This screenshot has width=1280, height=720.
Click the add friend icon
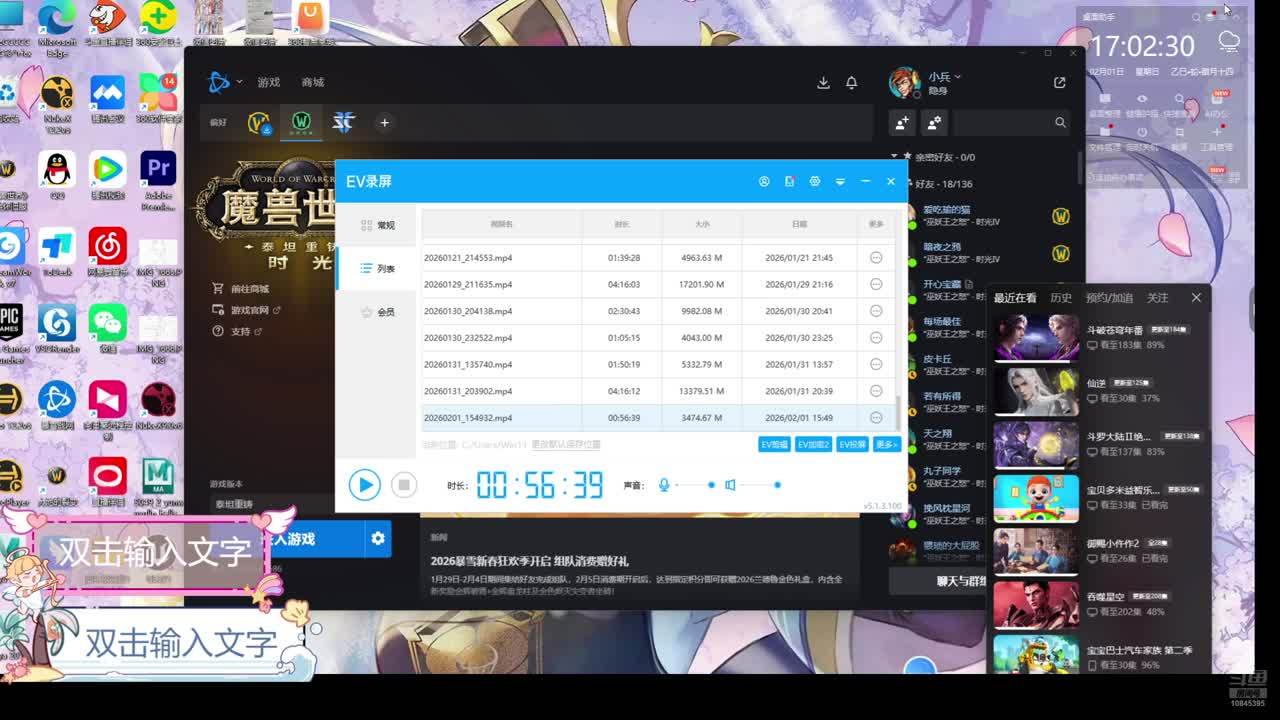point(902,122)
